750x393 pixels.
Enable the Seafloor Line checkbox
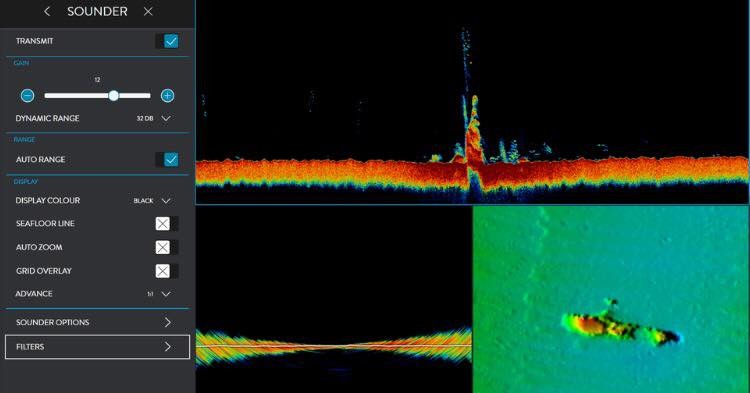click(163, 223)
